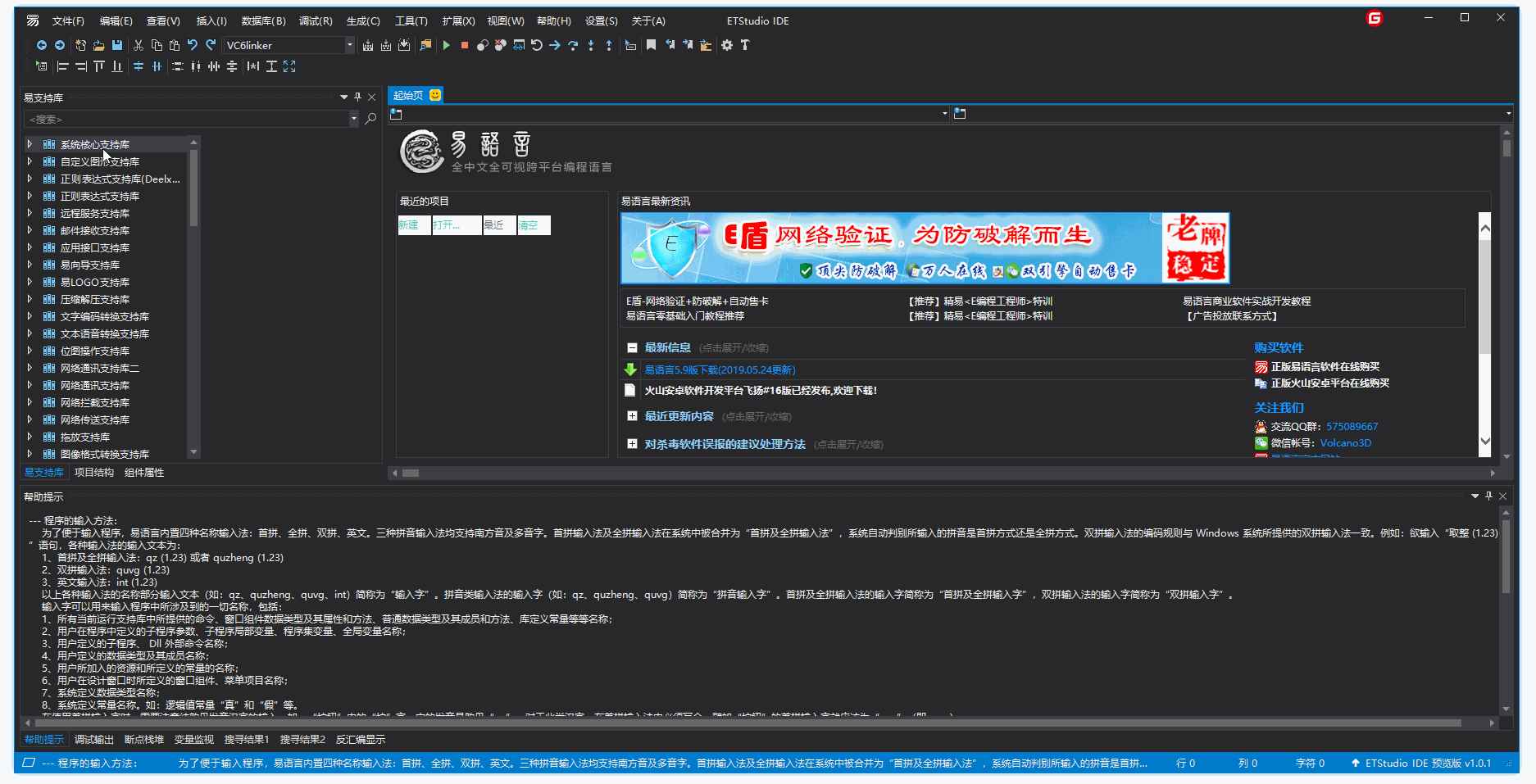Select 压缩解压支持库 in library tree
Image resolution: width=1536 pixels, height=784 pixels.
click(94, 299)
